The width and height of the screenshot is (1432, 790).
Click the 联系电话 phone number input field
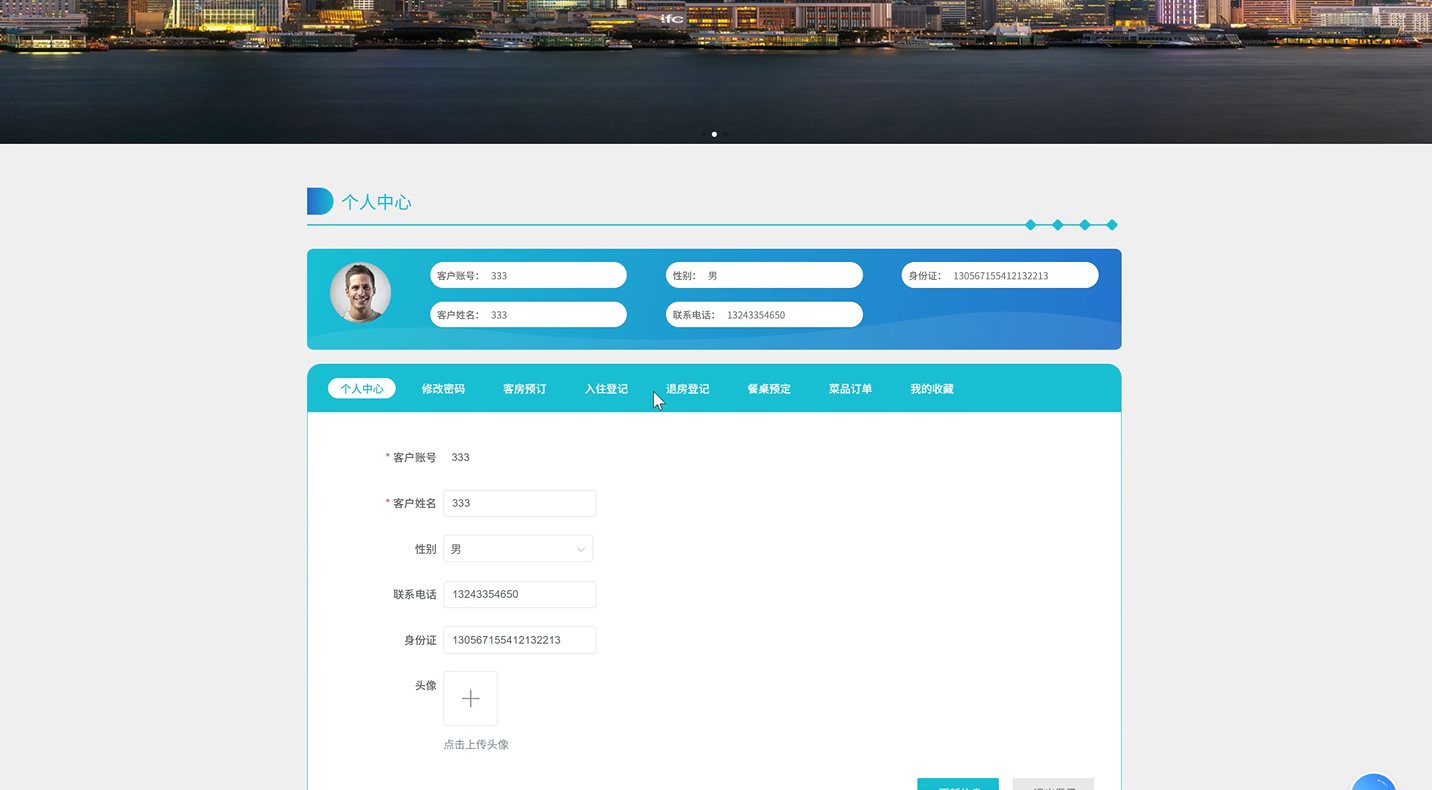519,594
